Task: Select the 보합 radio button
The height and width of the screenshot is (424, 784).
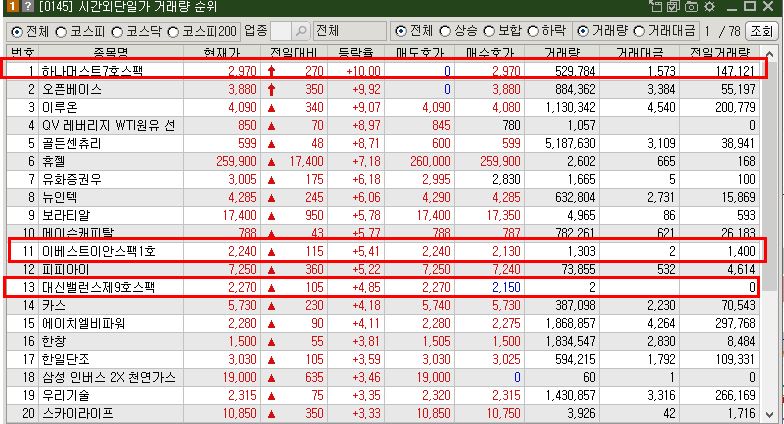Action: click(x=488, y=31)
